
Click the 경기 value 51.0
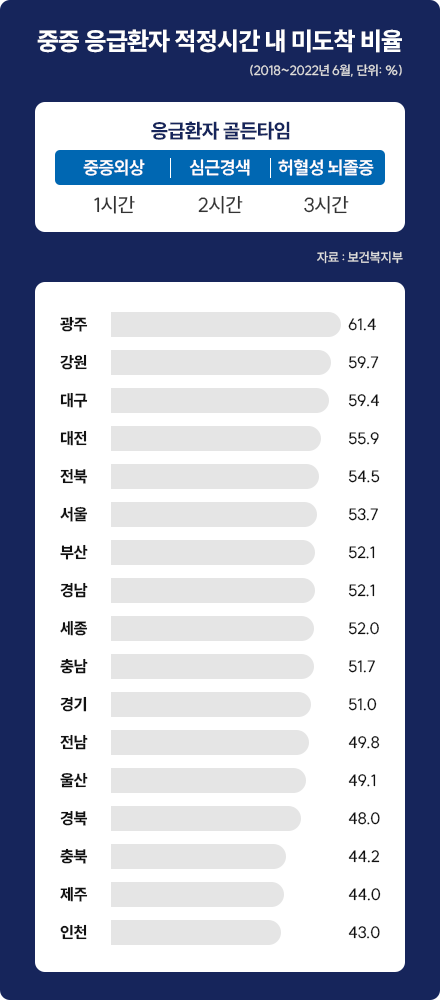363,705
